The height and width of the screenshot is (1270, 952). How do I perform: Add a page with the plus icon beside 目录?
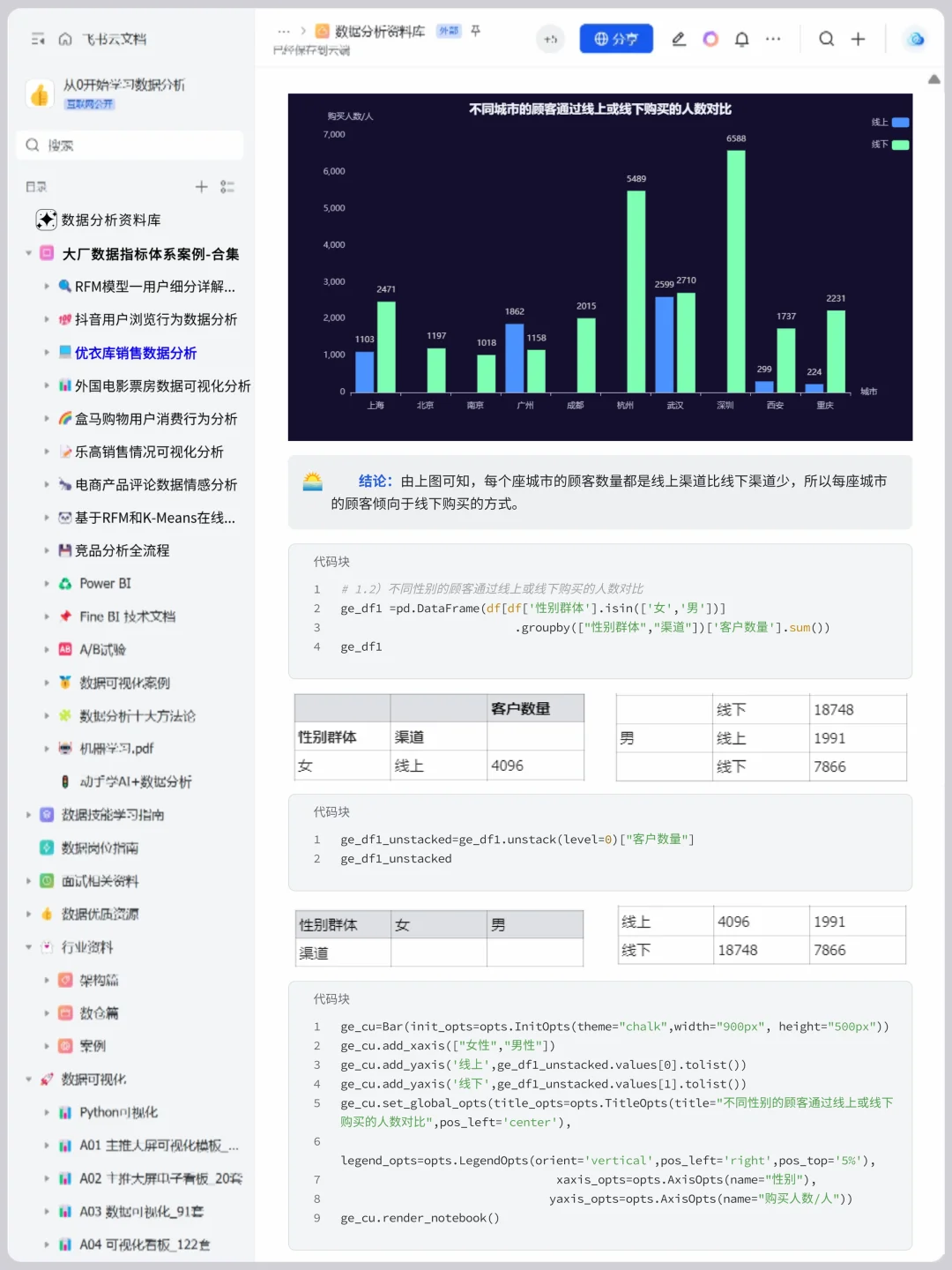click(201, 187)
